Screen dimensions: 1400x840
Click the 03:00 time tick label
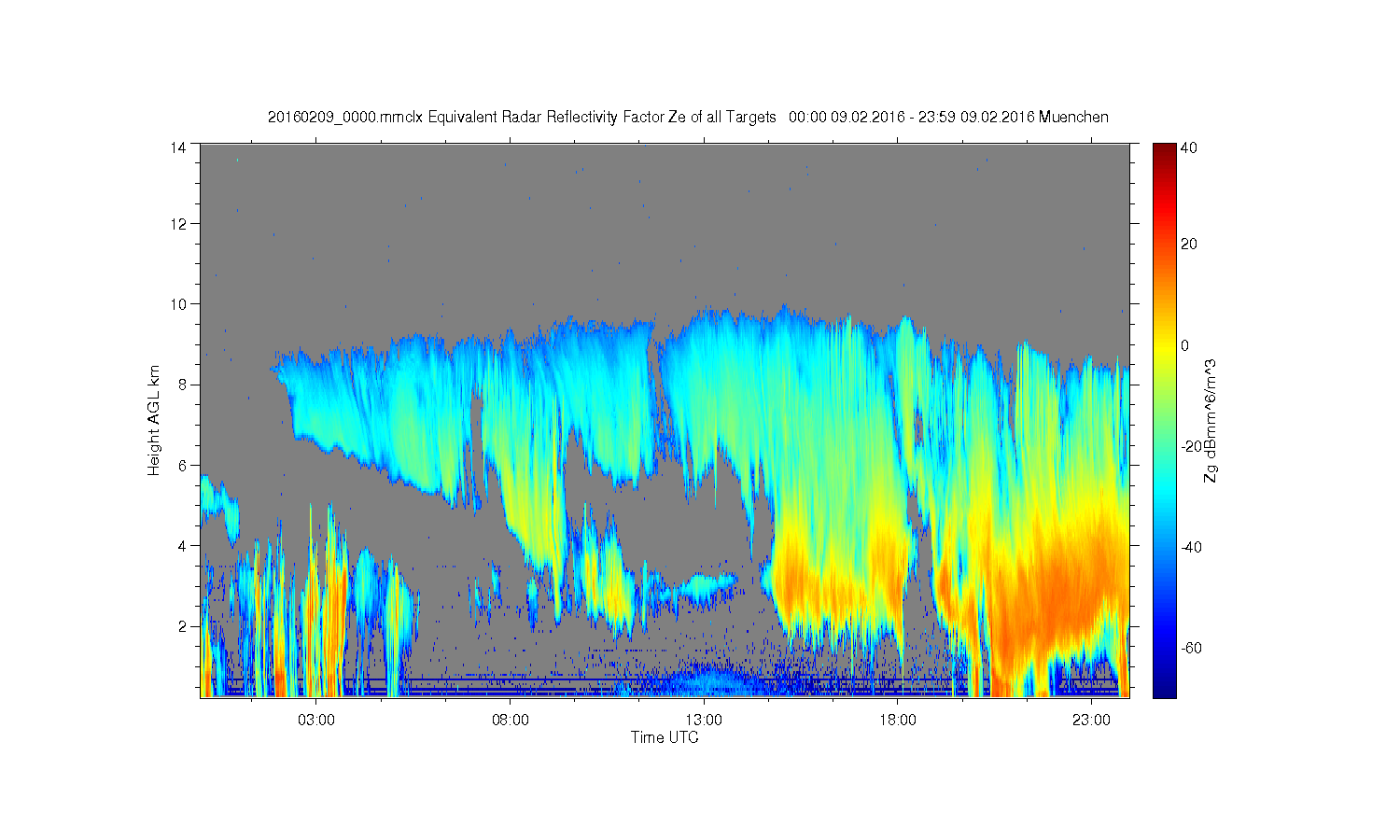pos(316,721)
